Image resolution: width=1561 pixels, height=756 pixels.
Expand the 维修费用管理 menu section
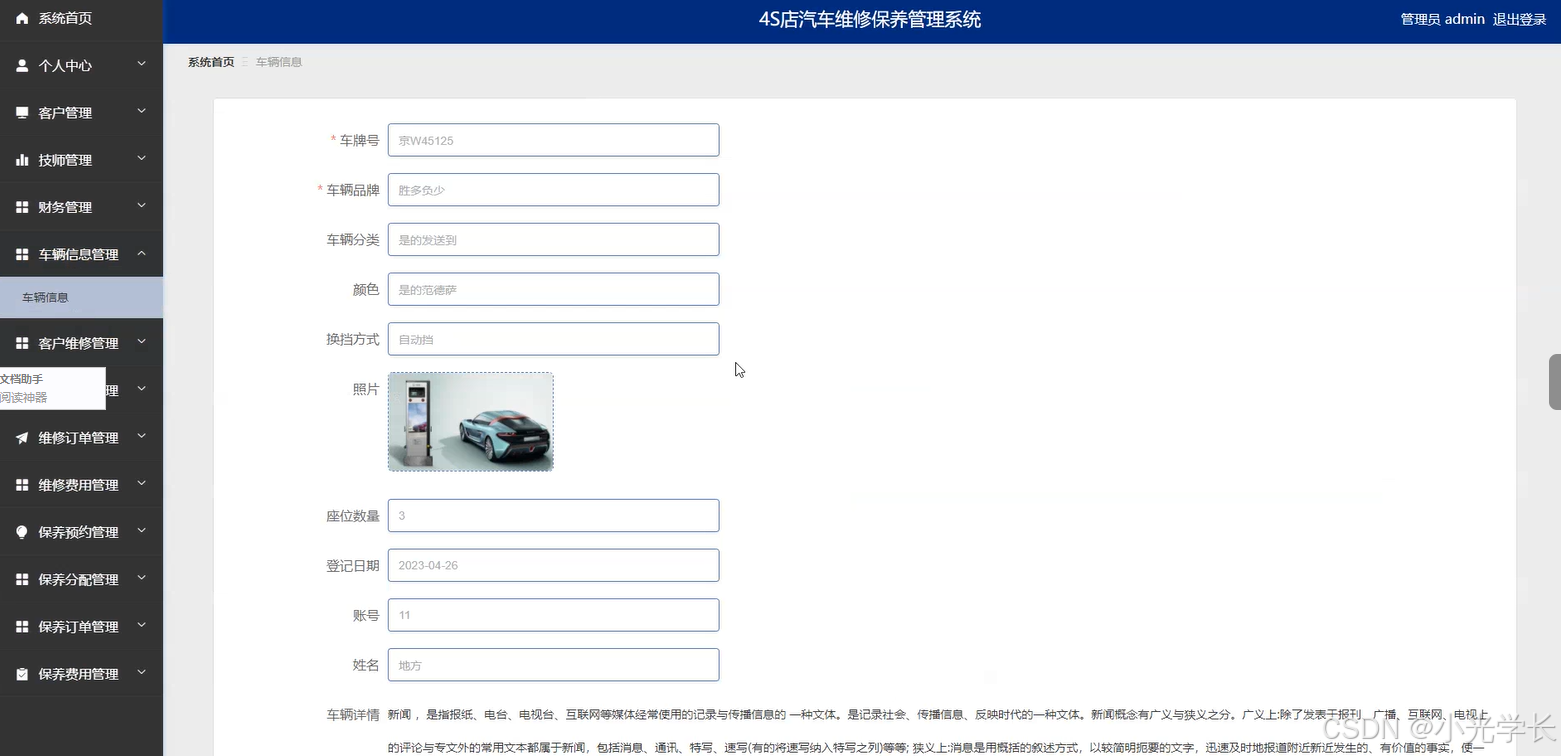(x=80, y=484)
